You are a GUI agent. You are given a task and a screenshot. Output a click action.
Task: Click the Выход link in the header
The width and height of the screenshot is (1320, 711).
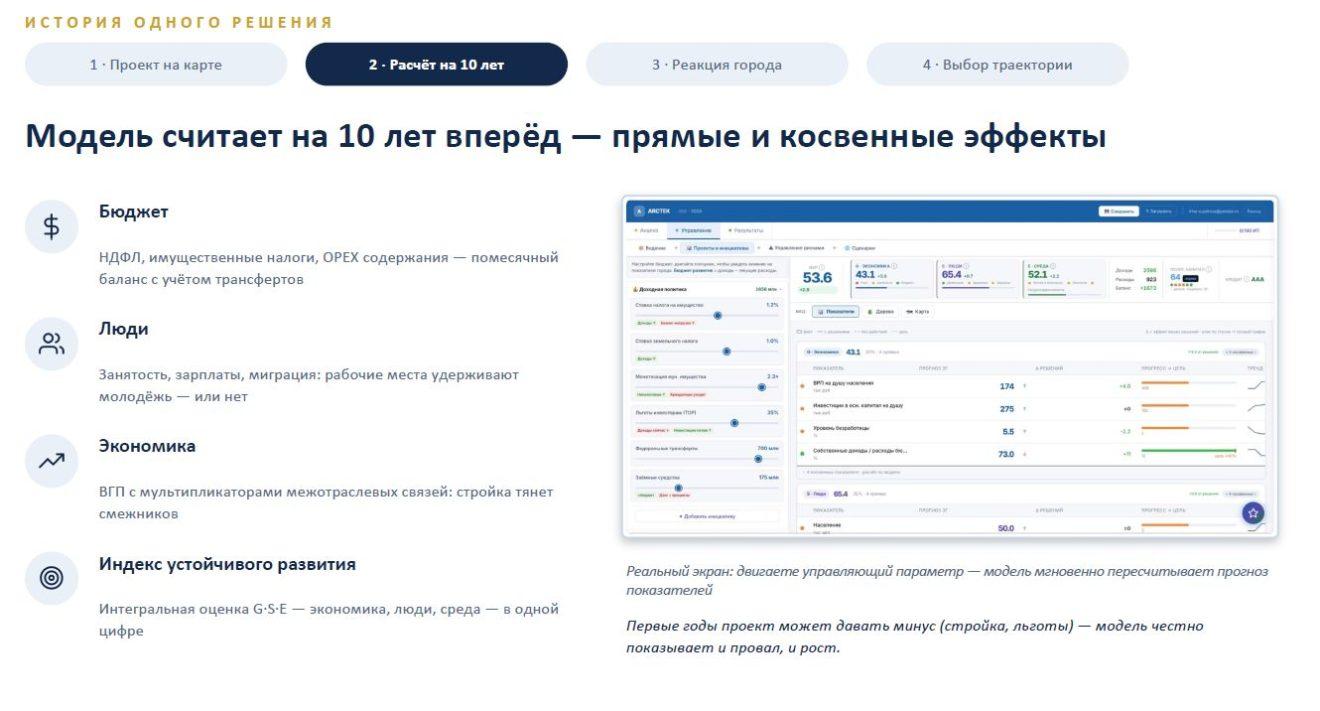1254,211
